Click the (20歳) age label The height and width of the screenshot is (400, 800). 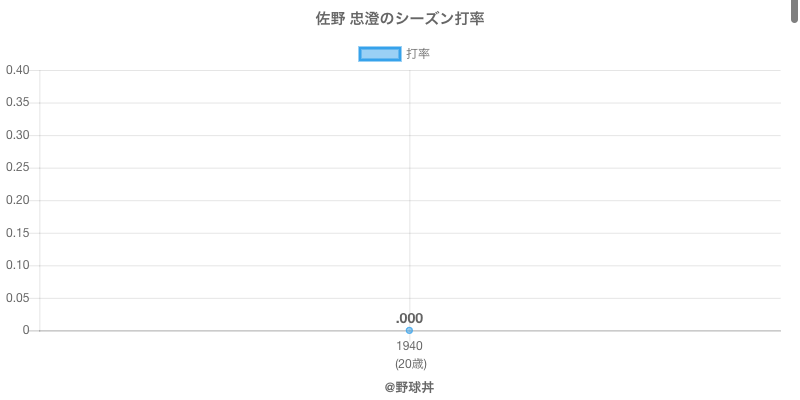click(410, 363)
